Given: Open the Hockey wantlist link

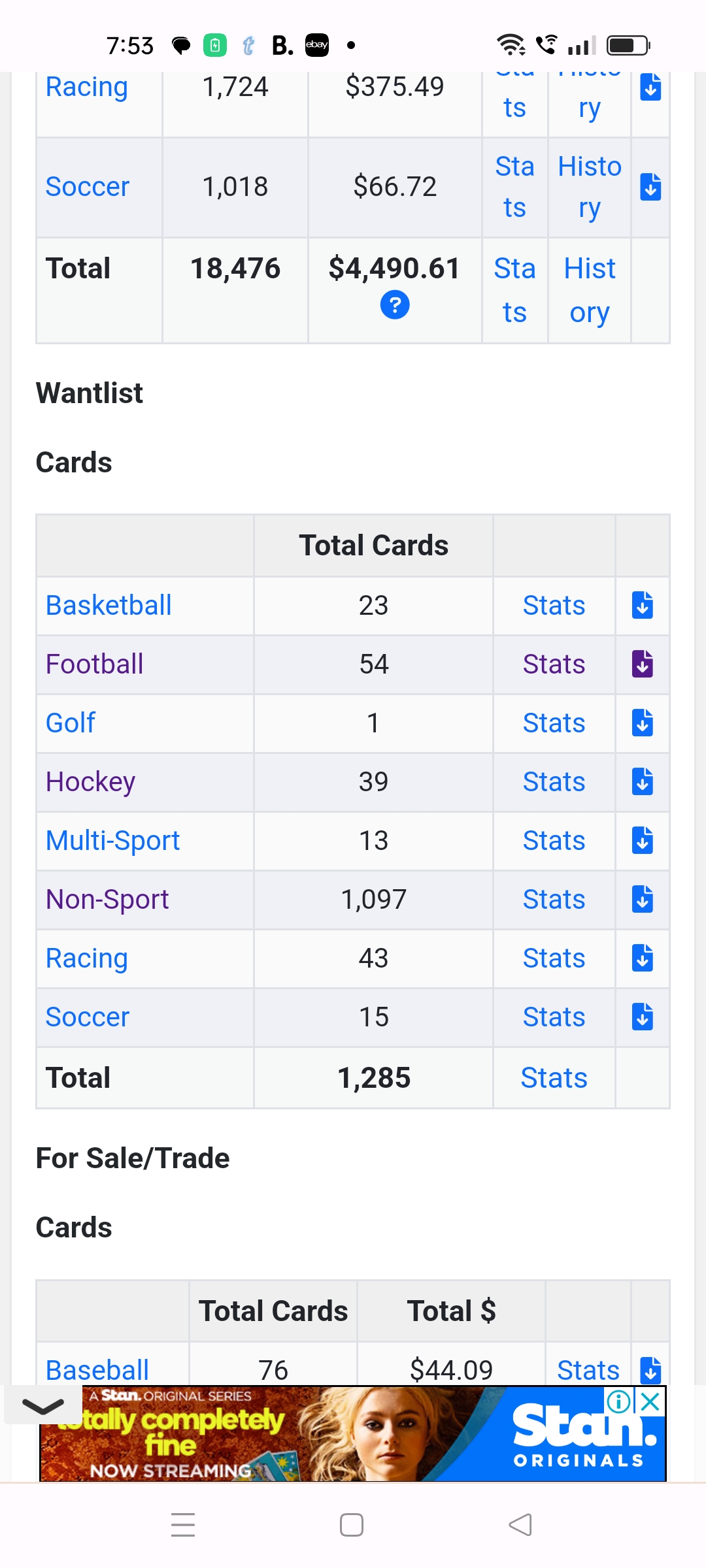Looking at the screenshot, I should pos(90,781).
